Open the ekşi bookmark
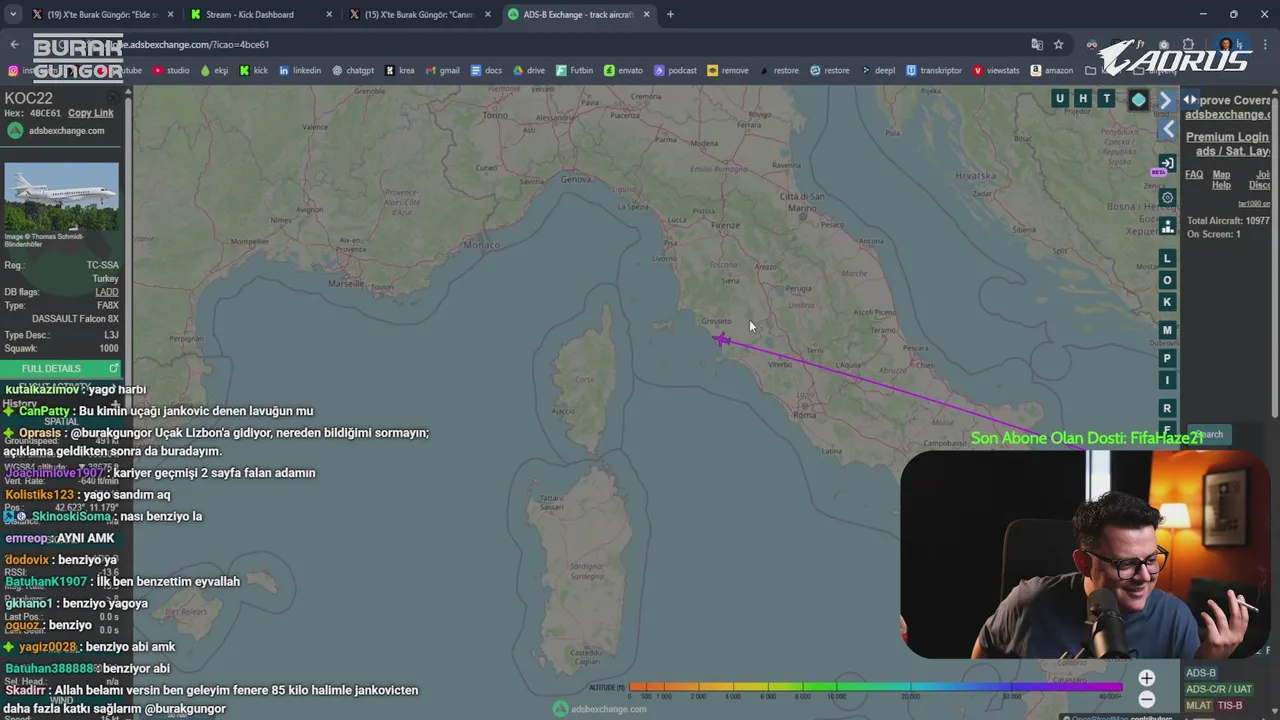 point(214,70)
